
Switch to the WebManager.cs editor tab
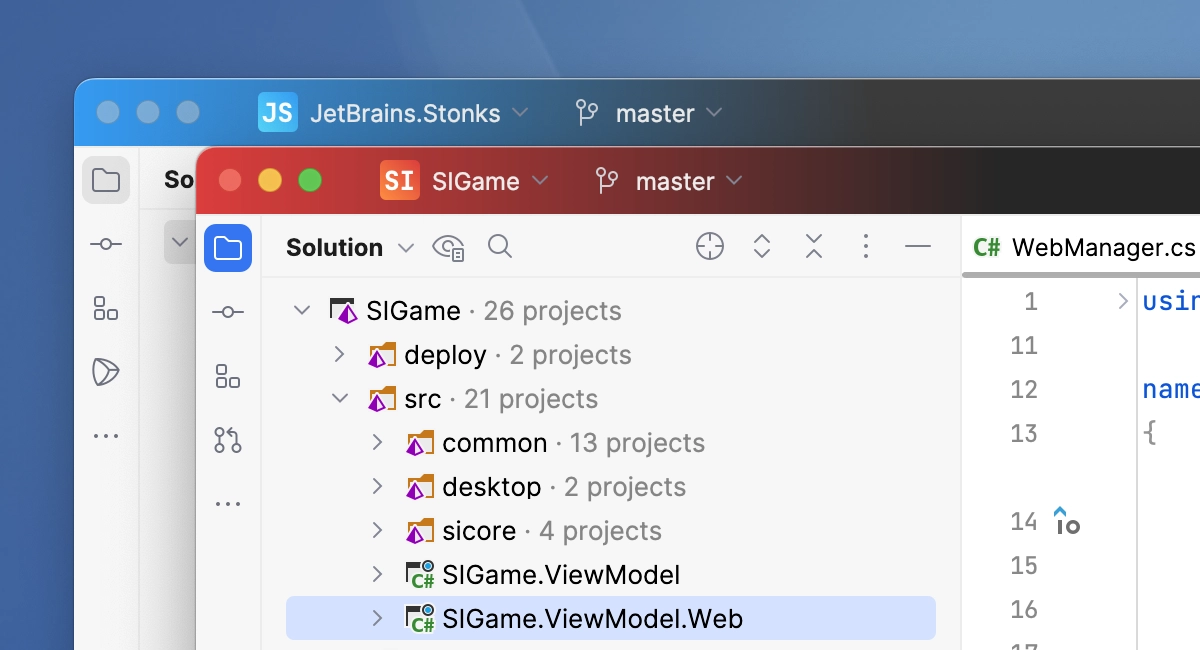[1085, 247]
